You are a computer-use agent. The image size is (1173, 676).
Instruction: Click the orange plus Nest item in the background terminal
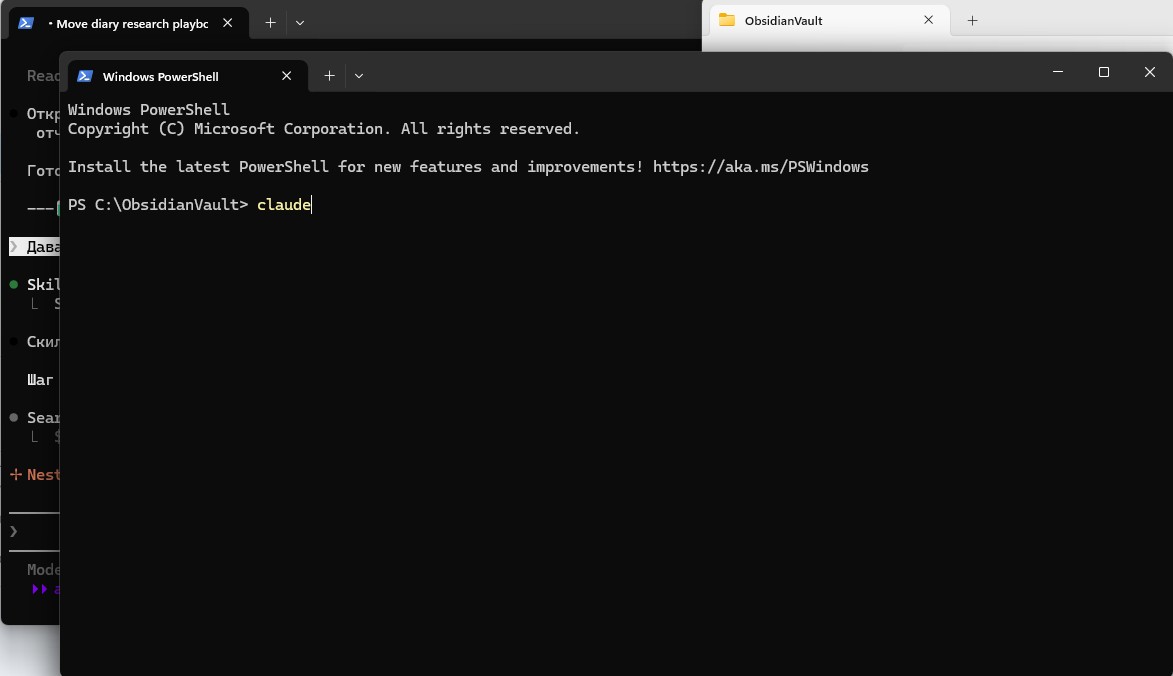click(34, 475)
